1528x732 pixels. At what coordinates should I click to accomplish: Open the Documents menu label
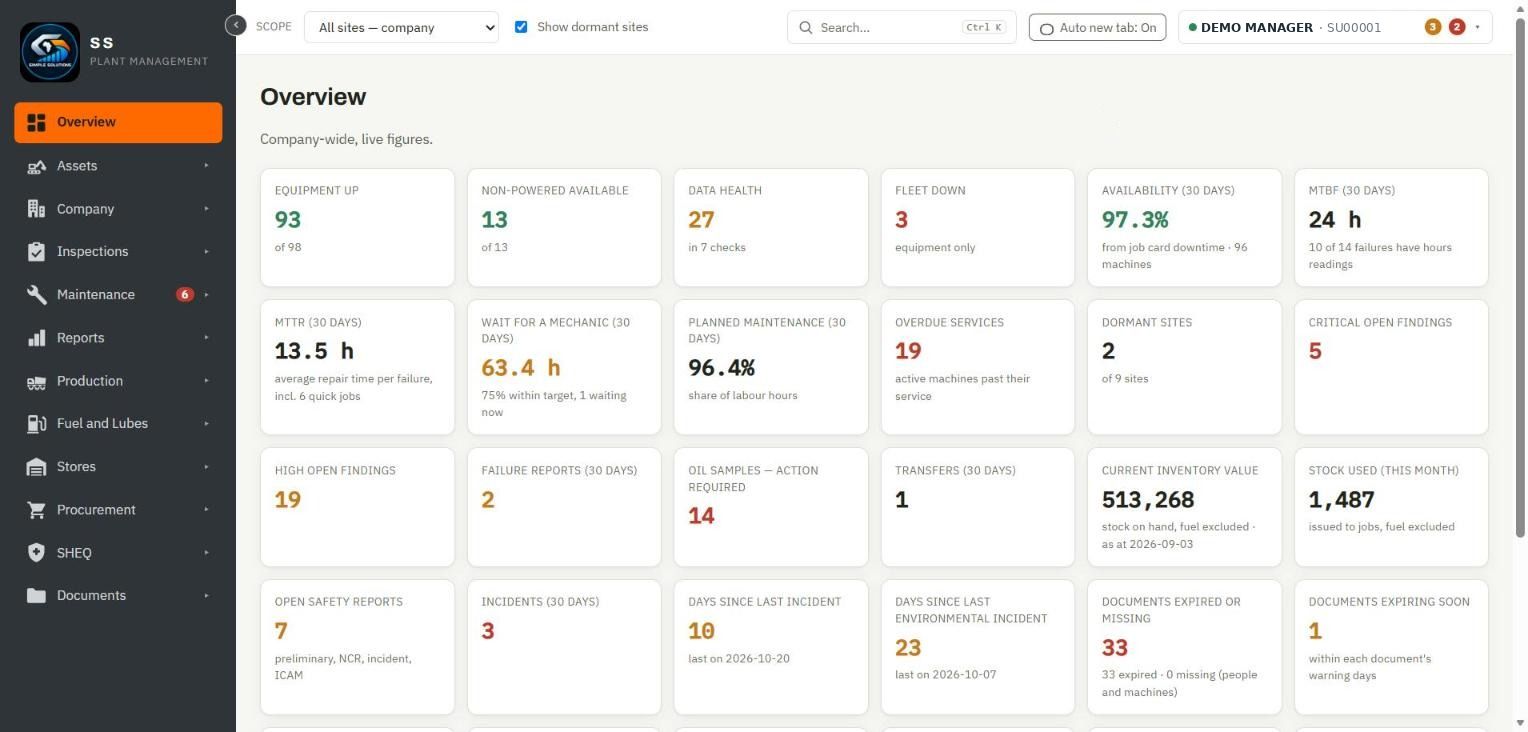point(91,596)
